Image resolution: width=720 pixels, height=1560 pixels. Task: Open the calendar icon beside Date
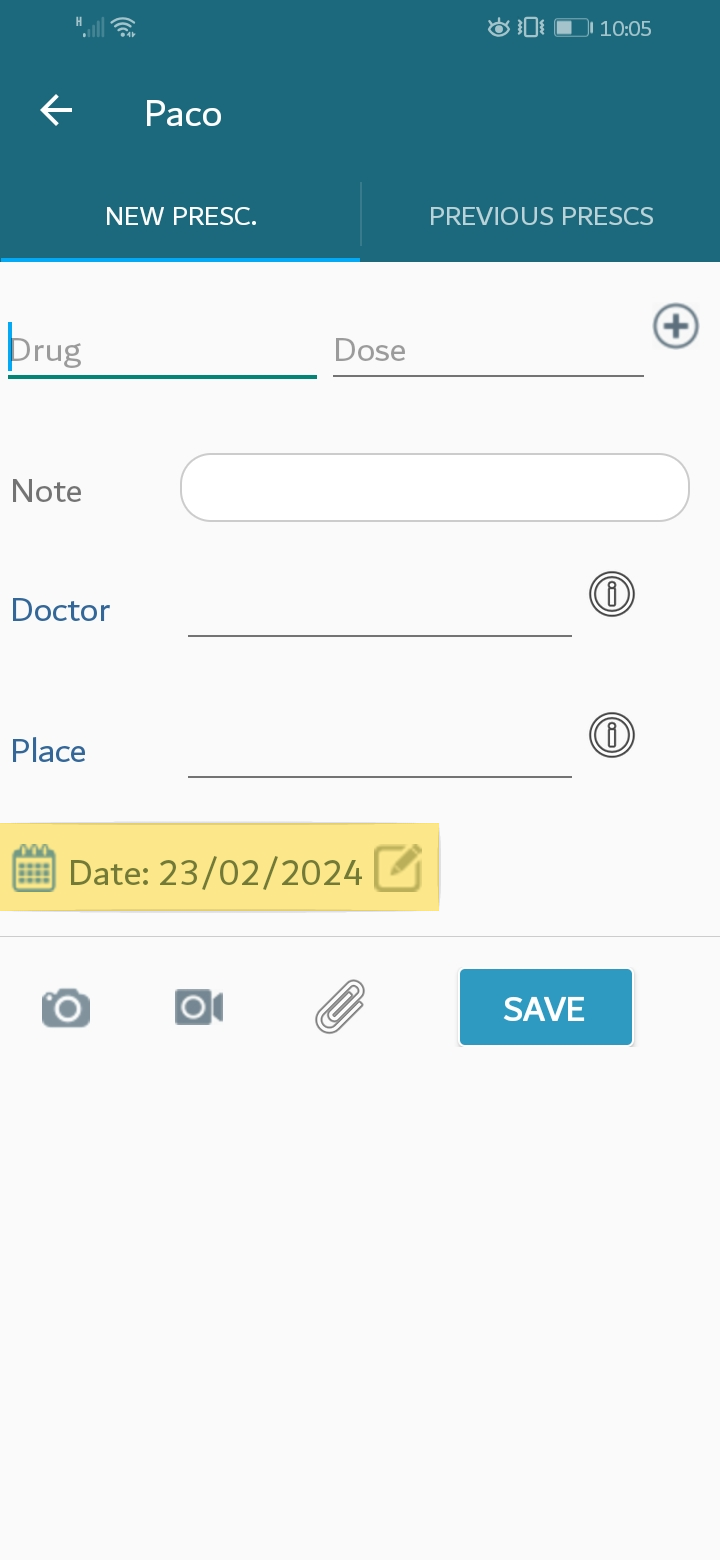[x=34, y=868]
